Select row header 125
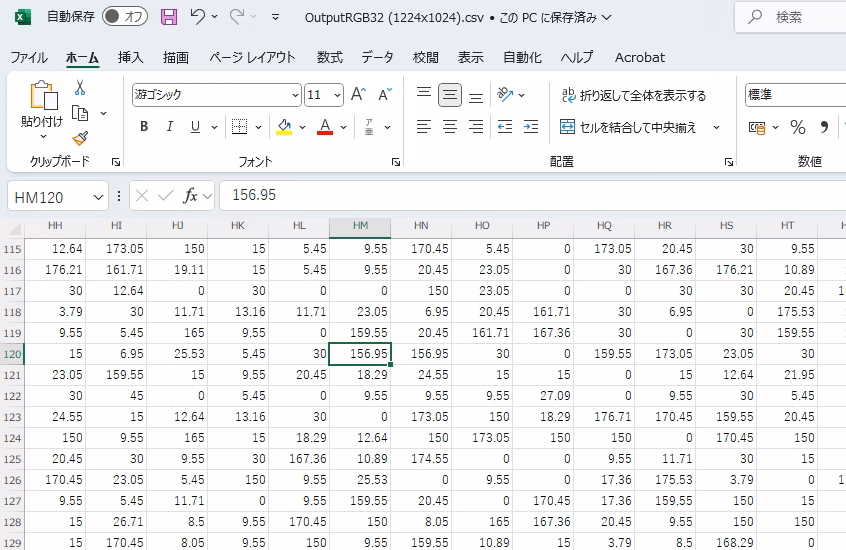846x550 pixels. [12, 459]
